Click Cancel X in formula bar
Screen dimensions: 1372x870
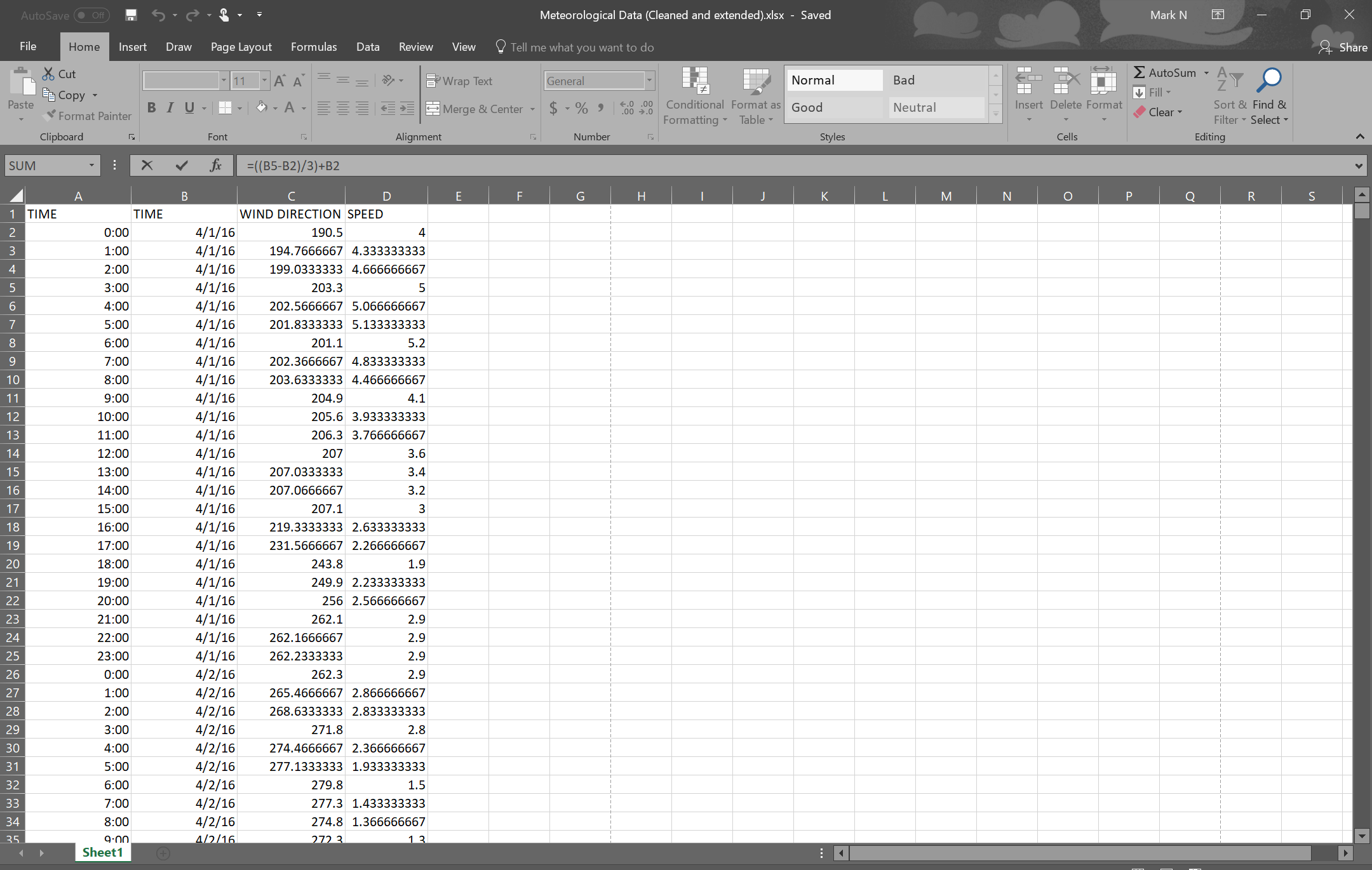tap(147, 165)
